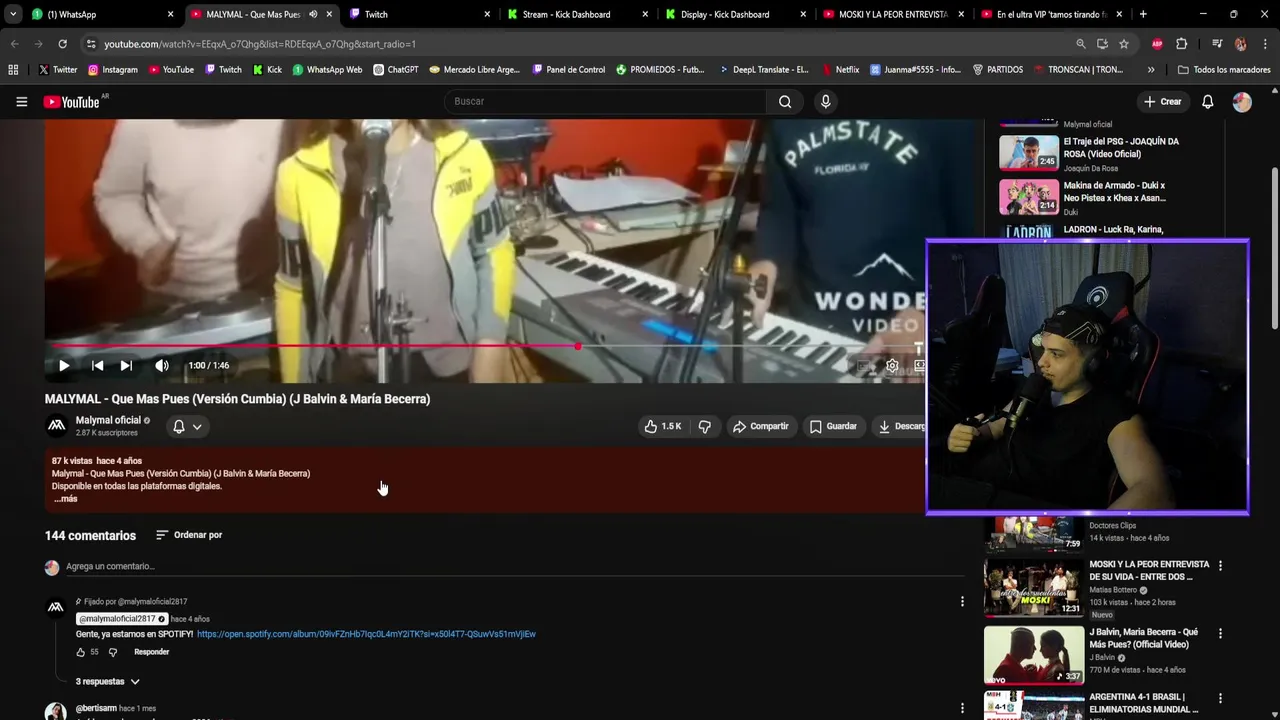Dislike the video with thumbs down
The width and height of the screenshot is (1280, 720).
pos(705,426)
